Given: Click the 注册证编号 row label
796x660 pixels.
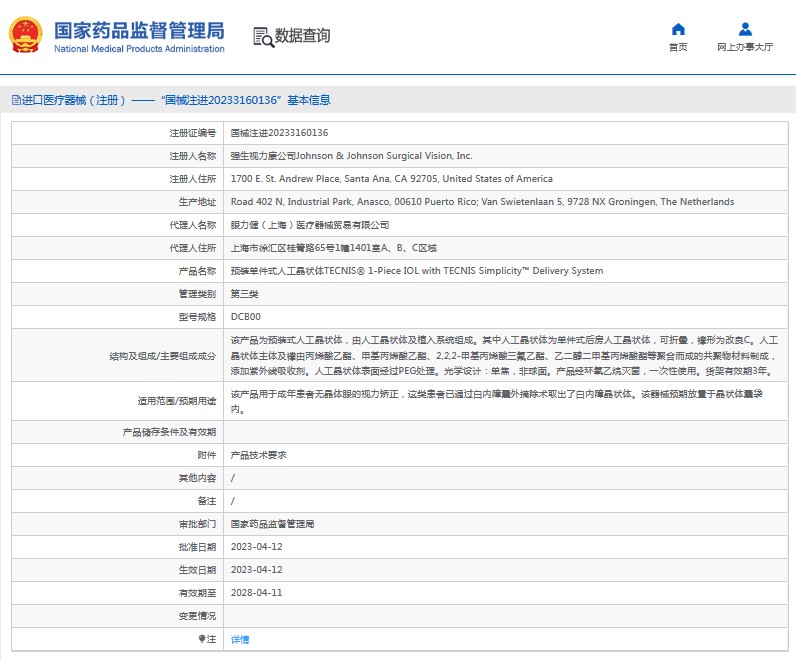Looking at the screenshot, I should click(192, 133).
